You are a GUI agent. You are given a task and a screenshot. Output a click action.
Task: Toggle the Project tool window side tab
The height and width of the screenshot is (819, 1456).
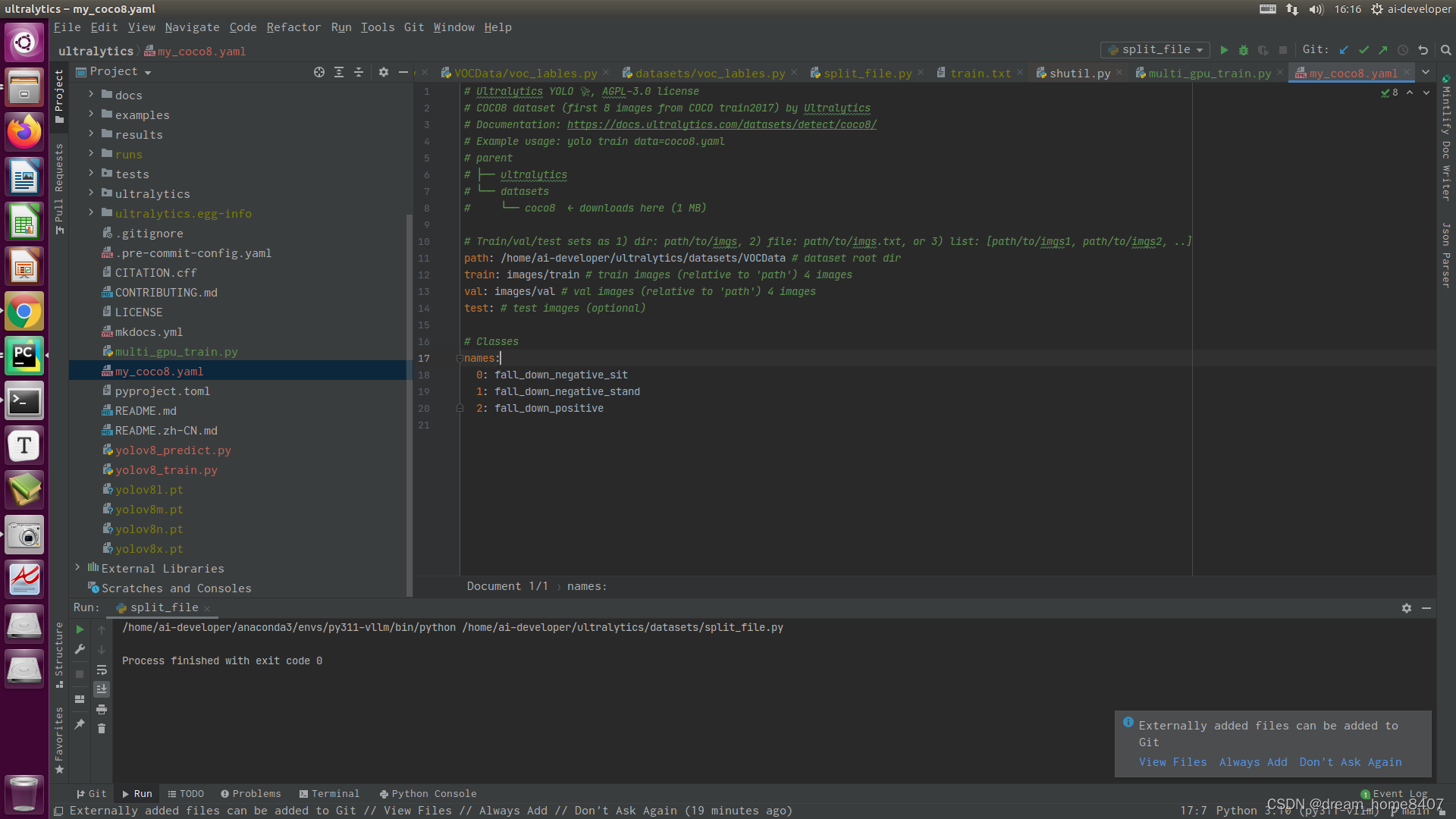point(59,96)
